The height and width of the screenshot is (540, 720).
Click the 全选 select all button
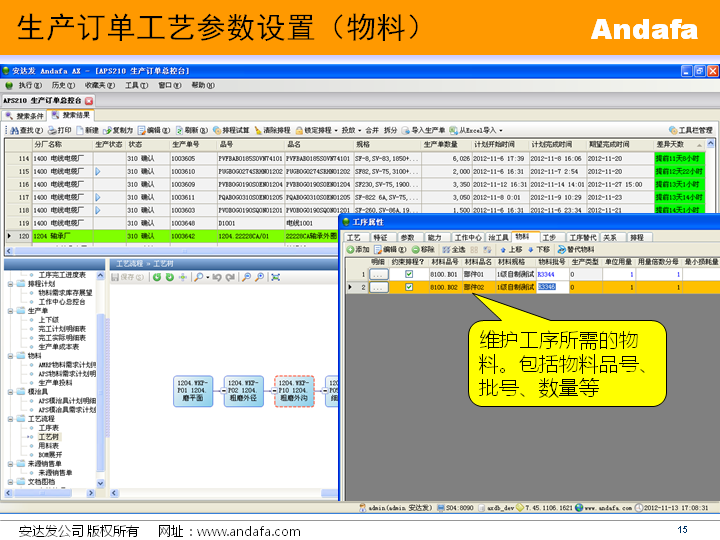click(x=452, y=249)
